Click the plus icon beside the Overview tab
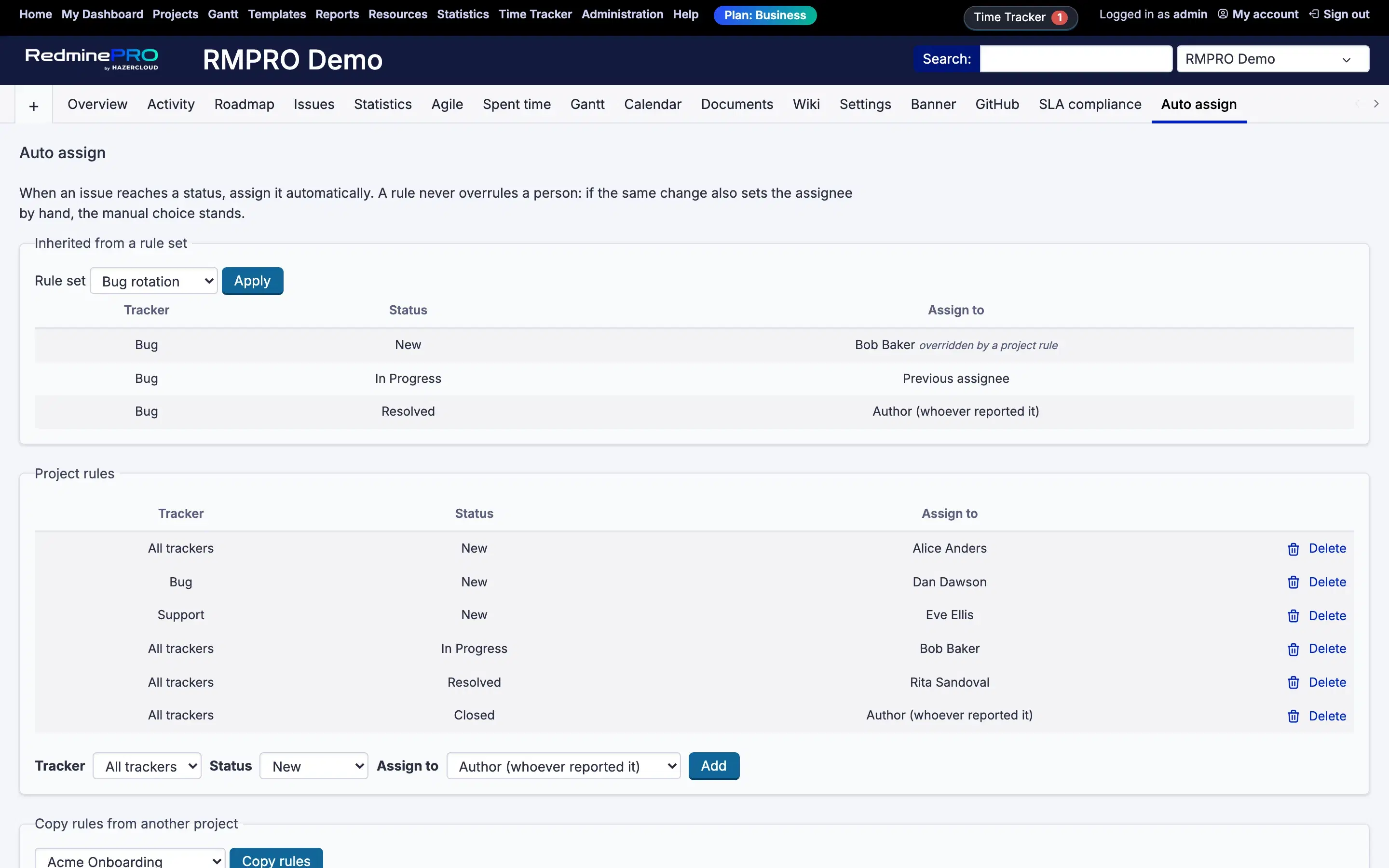Screen dimensions: 1389x868 (34, 106)
